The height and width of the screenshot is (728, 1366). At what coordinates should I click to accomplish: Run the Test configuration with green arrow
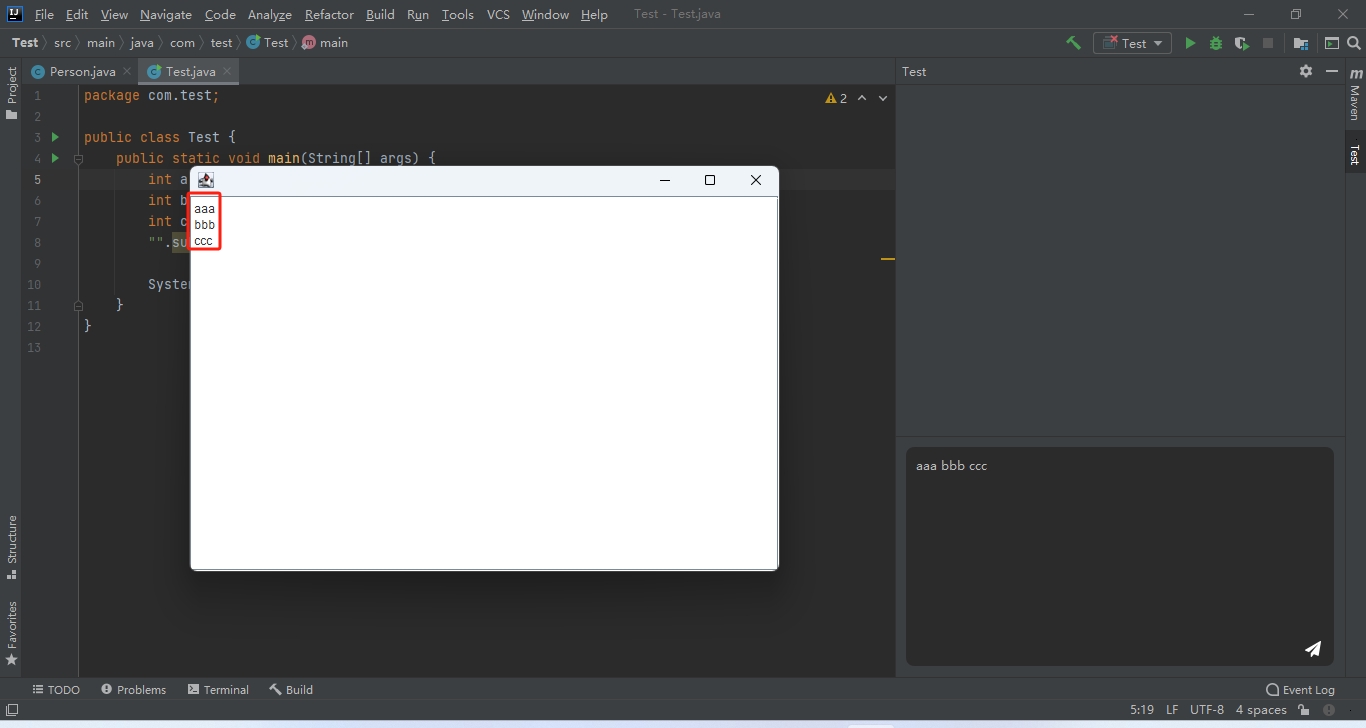(1190, 43)
